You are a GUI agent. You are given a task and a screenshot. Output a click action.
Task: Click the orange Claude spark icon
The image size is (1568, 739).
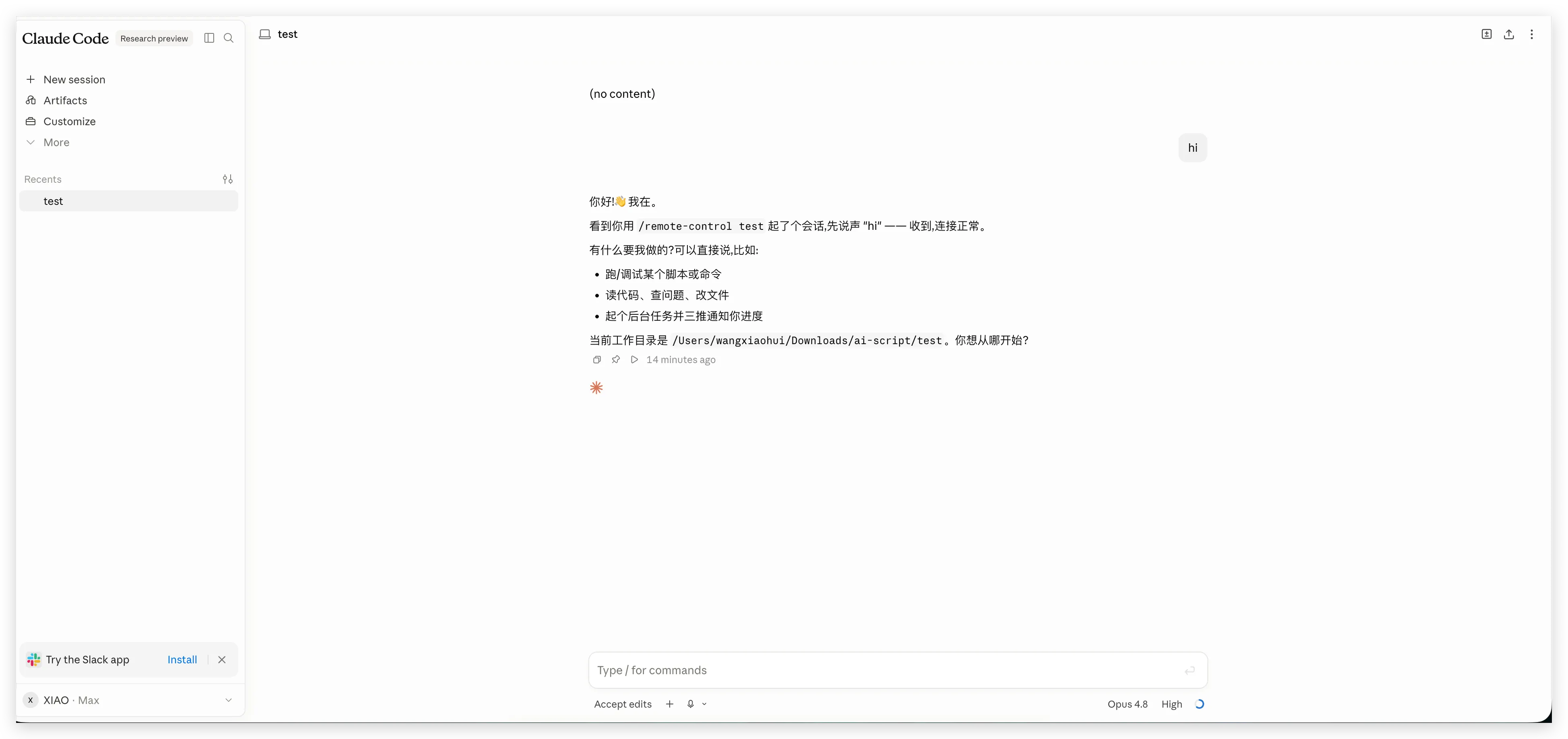pyautogui.click(x=596, y=388)
